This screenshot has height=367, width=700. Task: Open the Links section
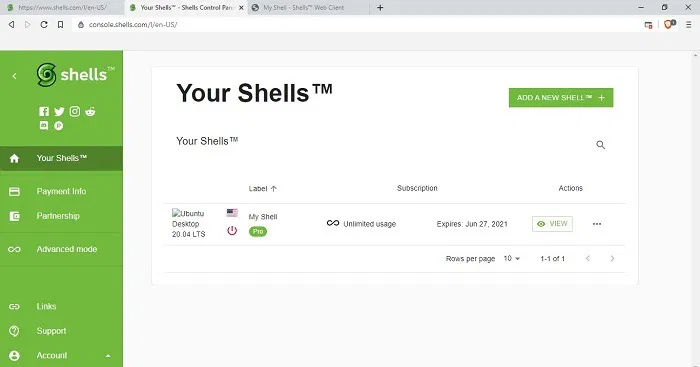61,306
